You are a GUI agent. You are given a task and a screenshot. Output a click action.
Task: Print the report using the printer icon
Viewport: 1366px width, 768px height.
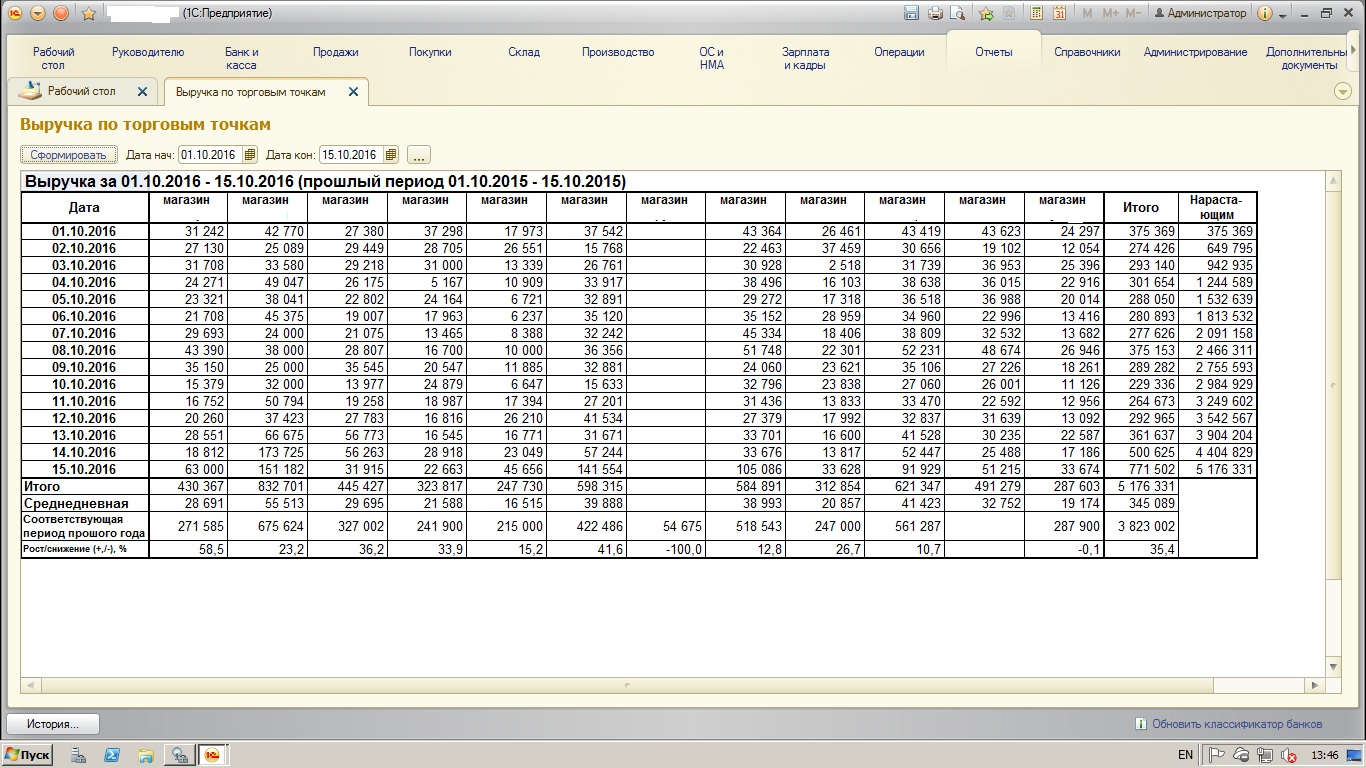[x=935, y=13]
